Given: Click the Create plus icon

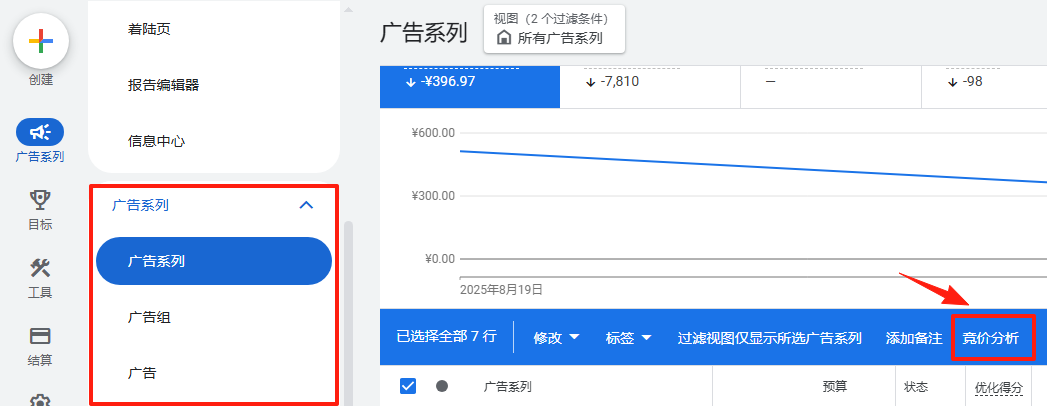Looking at the screenshot, I should (41, 41).
